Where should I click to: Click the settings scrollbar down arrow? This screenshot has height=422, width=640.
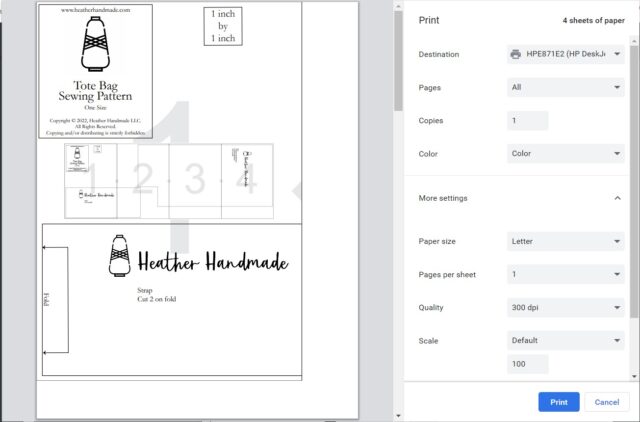pos(634,376)
